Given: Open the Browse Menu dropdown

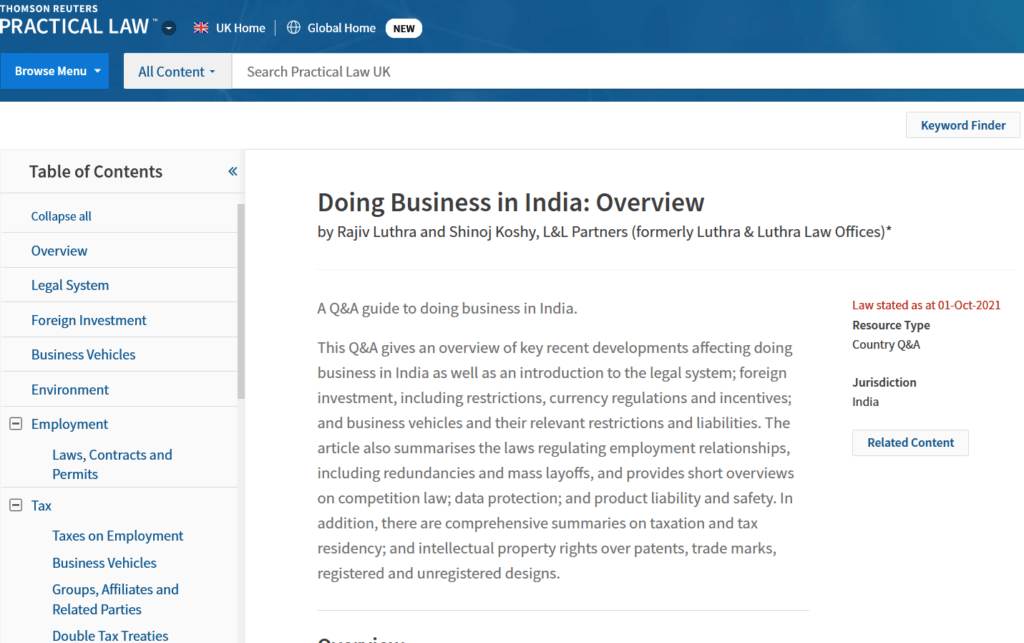Looking at the screenshot, I should [x=55, y=71].
